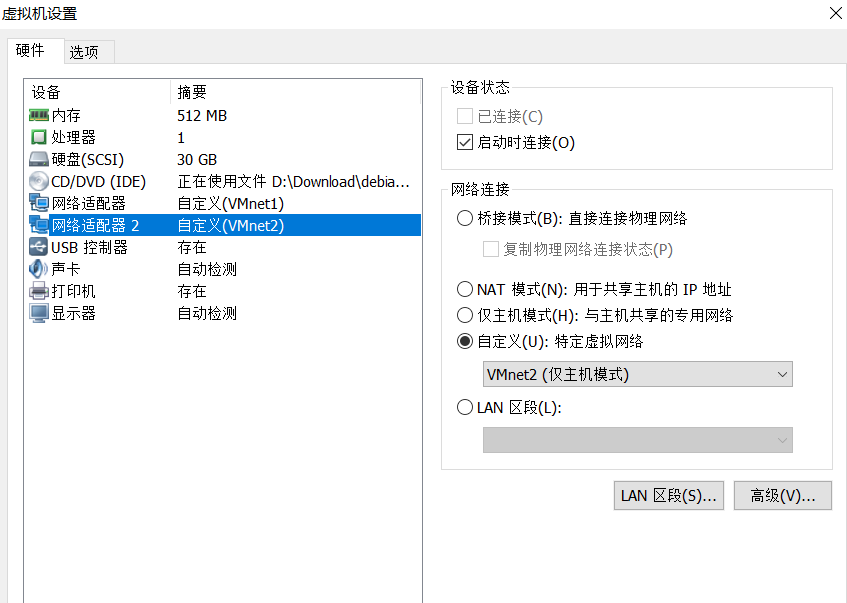Click the LAN 区段(S)... button
The image size is (847, 603).
(669, 496)
